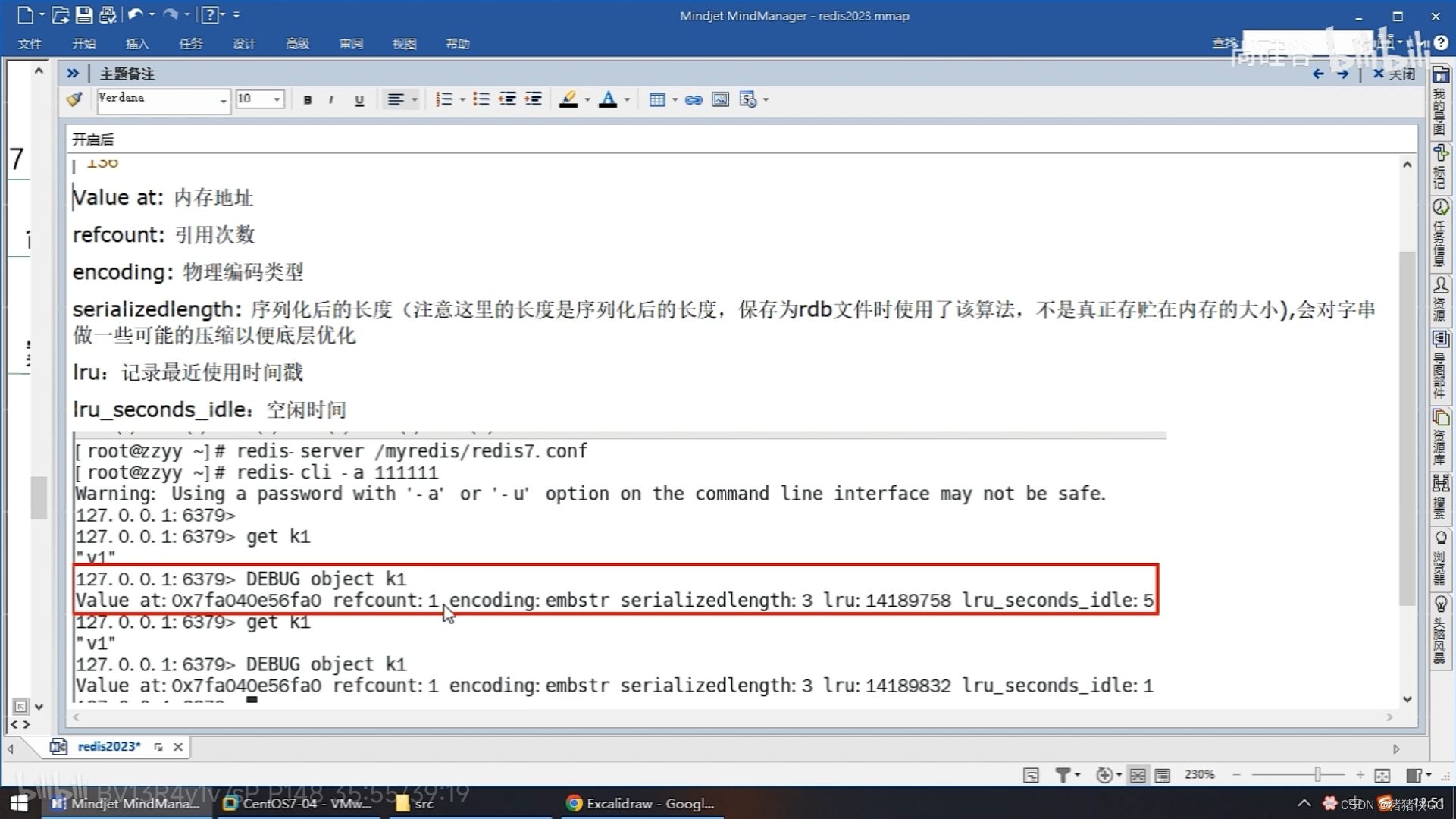The image size is (1456, 819).
Task: Decrease indent of the note text
Action: point(507,99)
